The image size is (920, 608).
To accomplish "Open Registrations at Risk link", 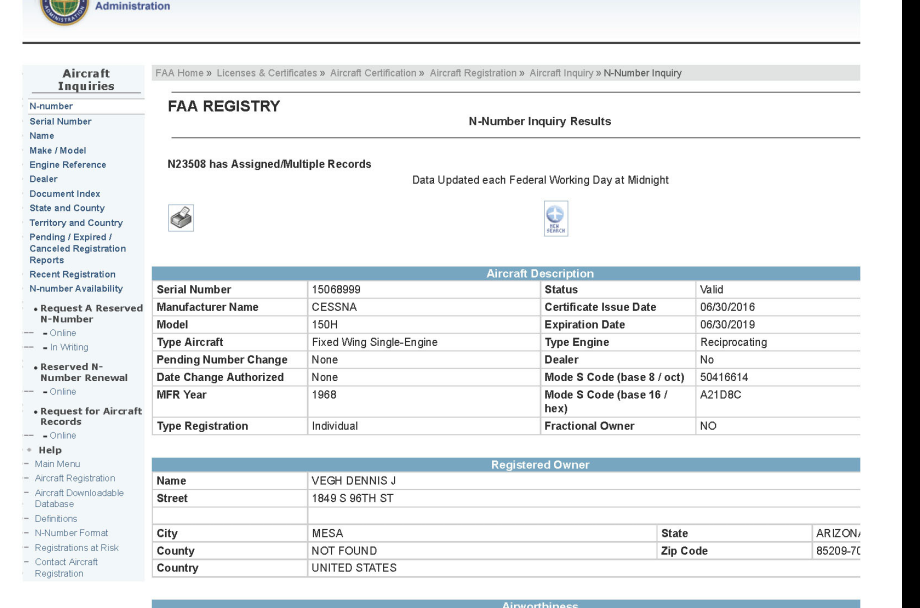I will click(76, 548).
